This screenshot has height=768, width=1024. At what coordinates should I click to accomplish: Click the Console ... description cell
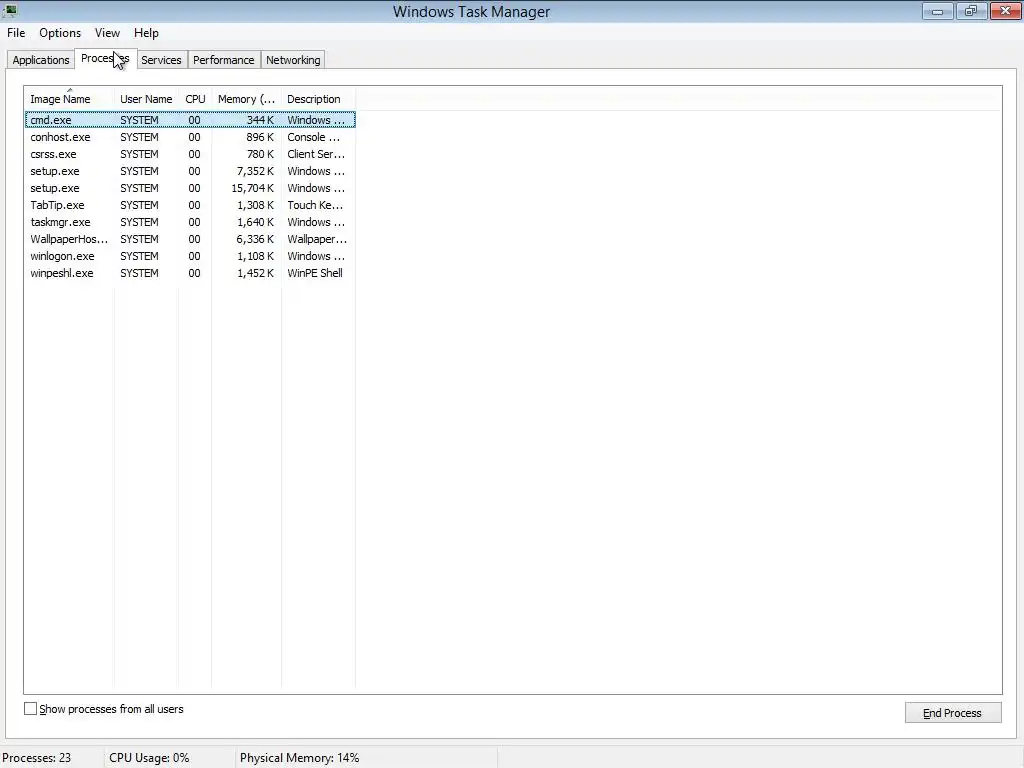pyautogui.click(x=313, y=137)
